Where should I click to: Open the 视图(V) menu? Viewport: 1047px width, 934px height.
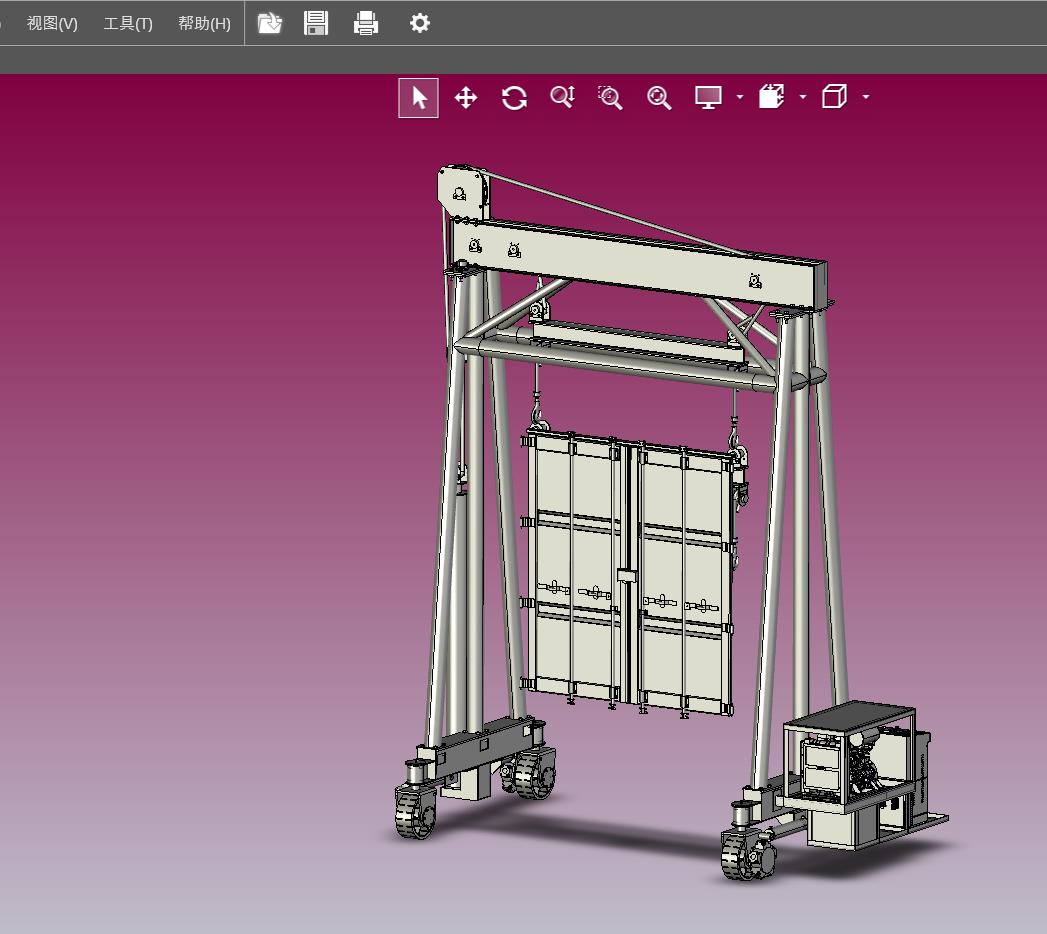[x=52, y=23]
